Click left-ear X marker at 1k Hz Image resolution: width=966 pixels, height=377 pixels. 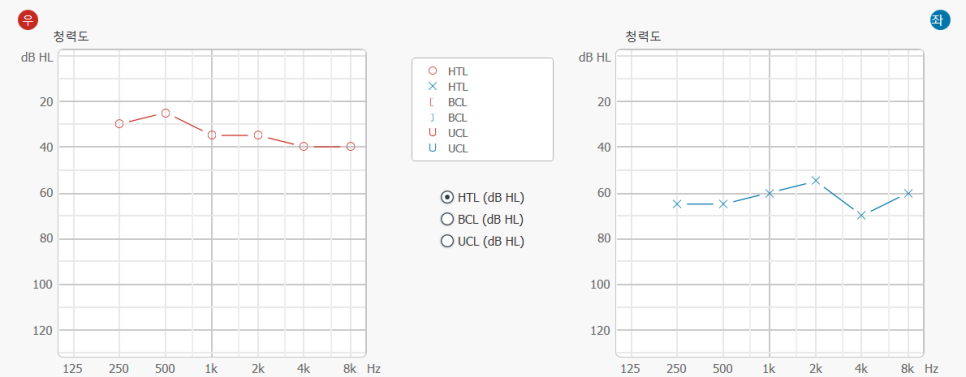[769, 193]
